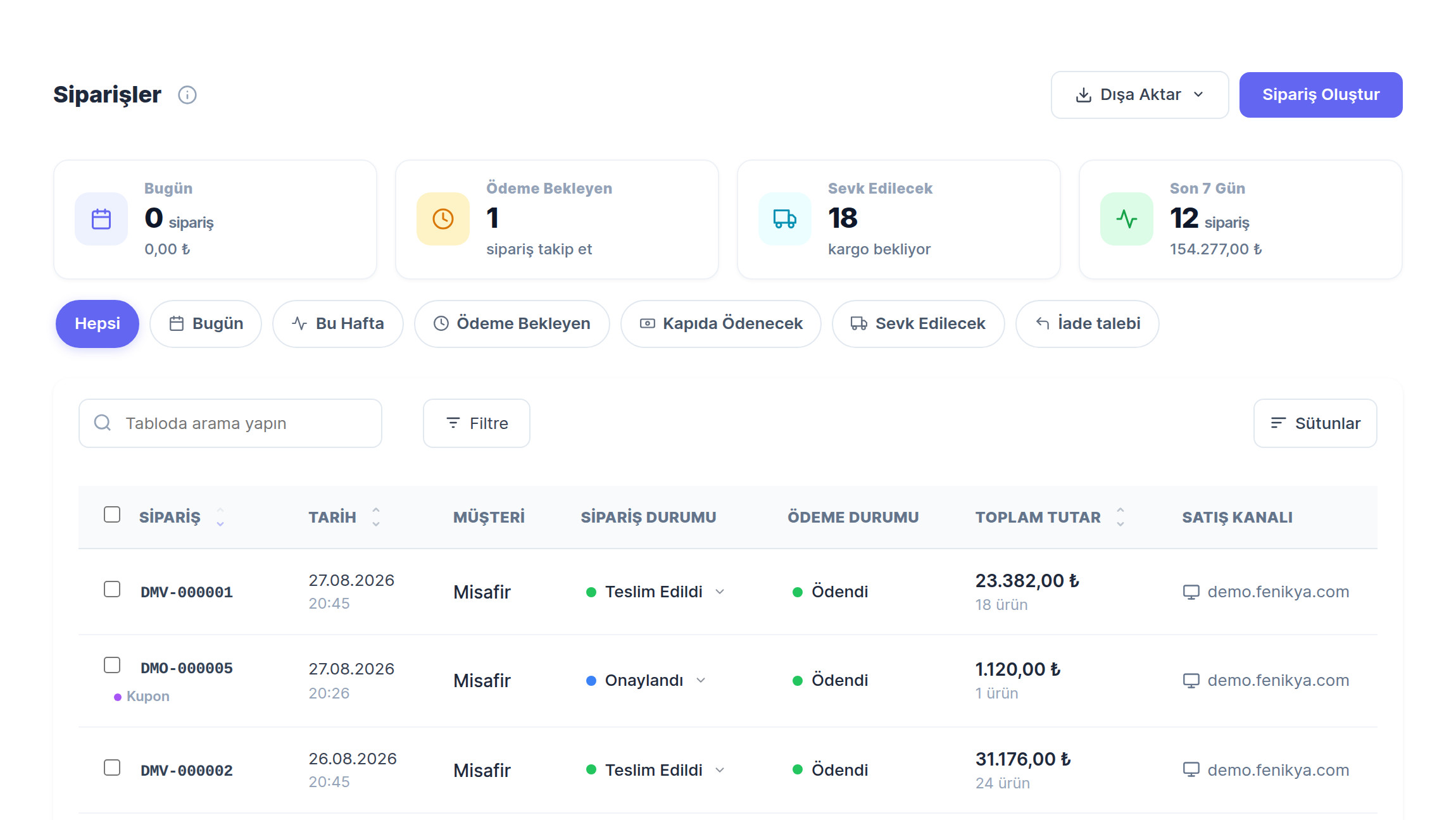Select checkbox for order DMV-000001
The image size is (1456, 820).
click(x=112, y=589)
